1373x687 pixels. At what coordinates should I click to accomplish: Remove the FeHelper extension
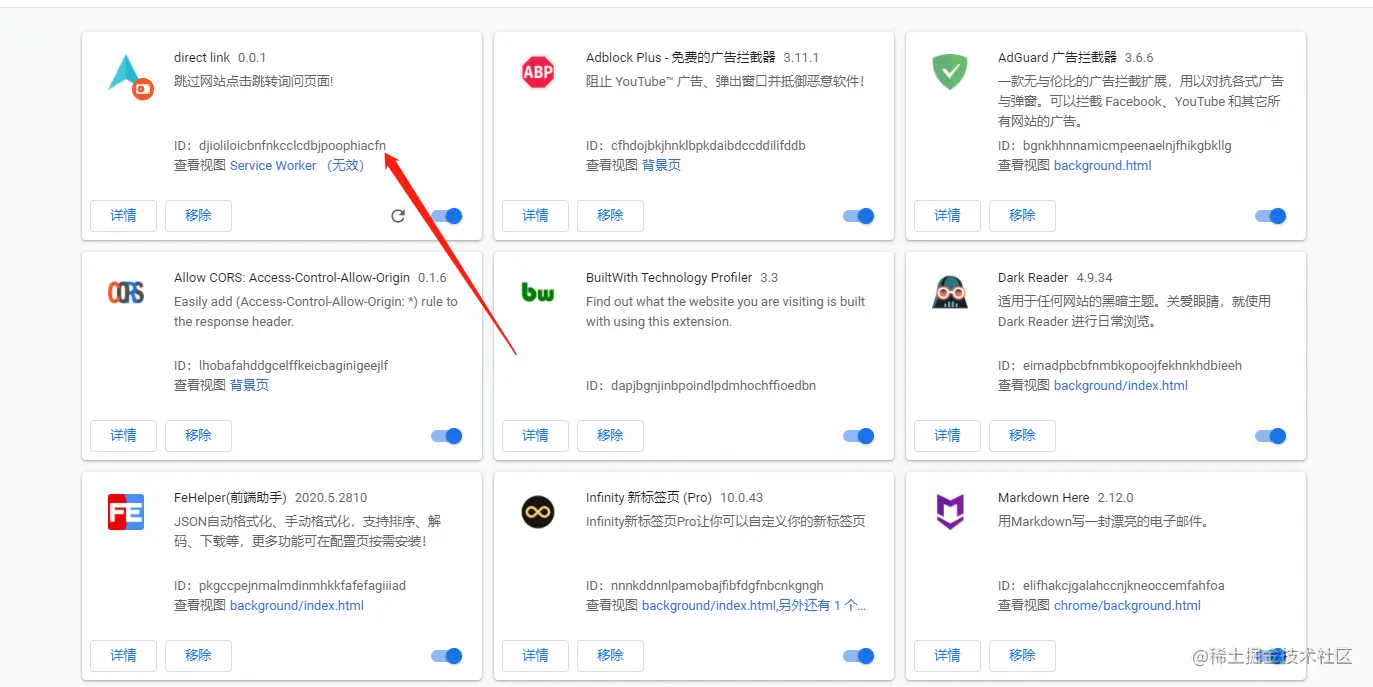pos(198,656)
